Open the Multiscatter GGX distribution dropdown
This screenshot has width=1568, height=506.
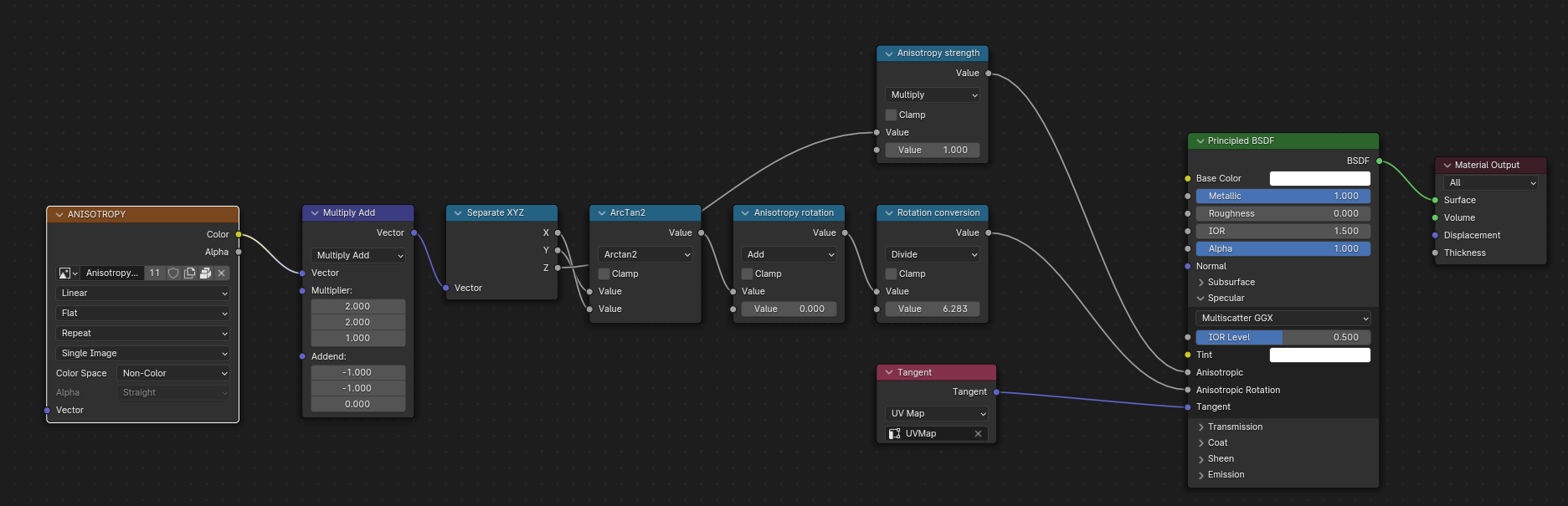click(1283, 319)
